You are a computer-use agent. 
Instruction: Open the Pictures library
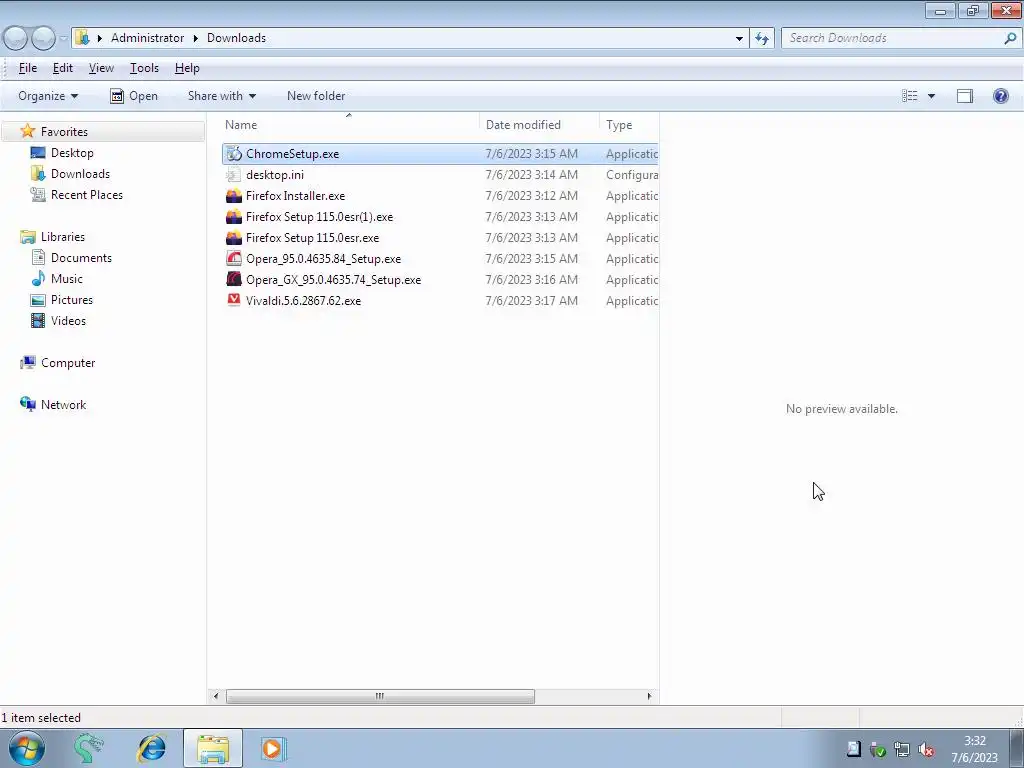point(72,299)
